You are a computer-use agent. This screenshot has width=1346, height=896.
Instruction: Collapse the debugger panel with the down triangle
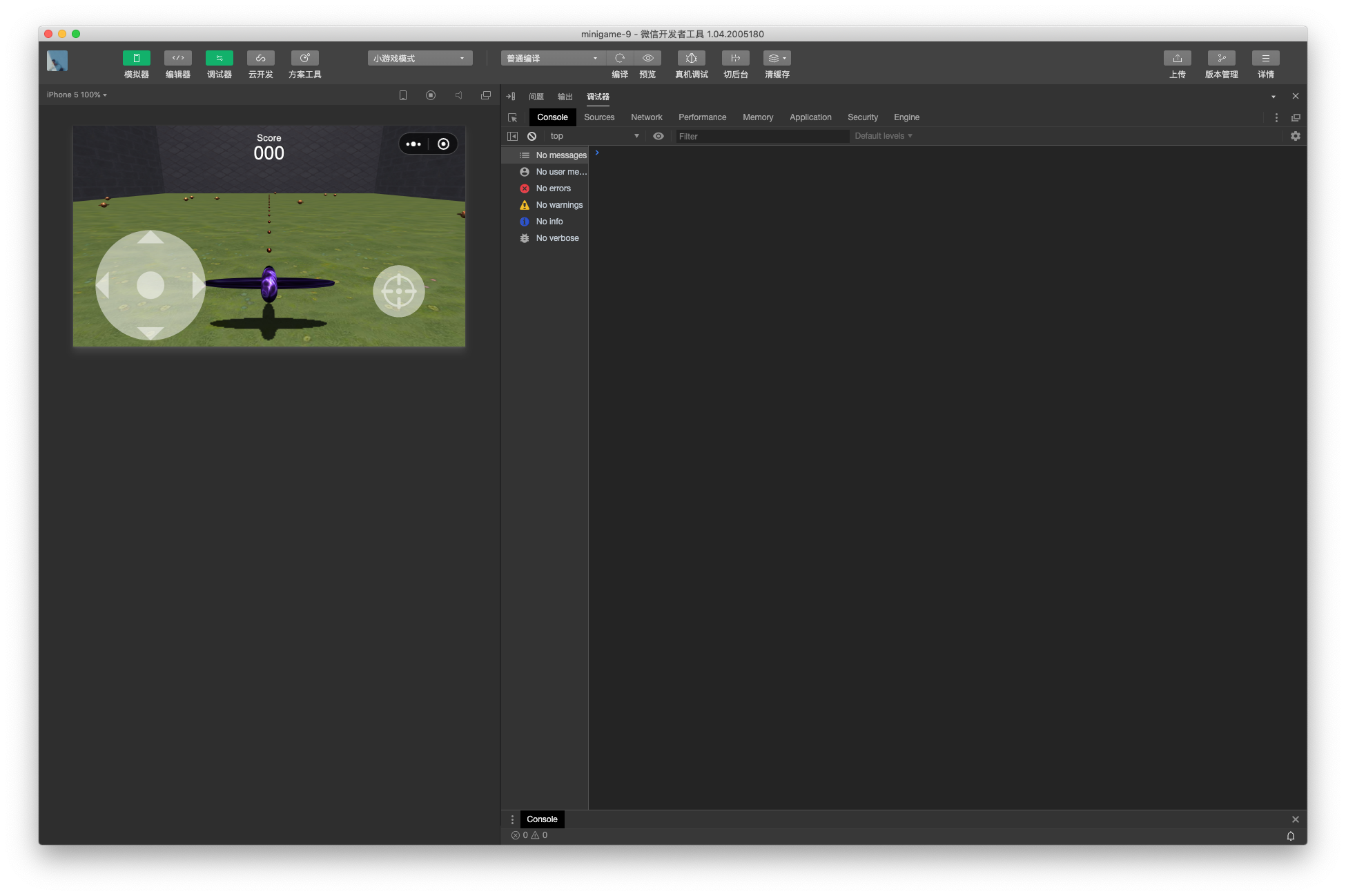[x=1274, y=97]
